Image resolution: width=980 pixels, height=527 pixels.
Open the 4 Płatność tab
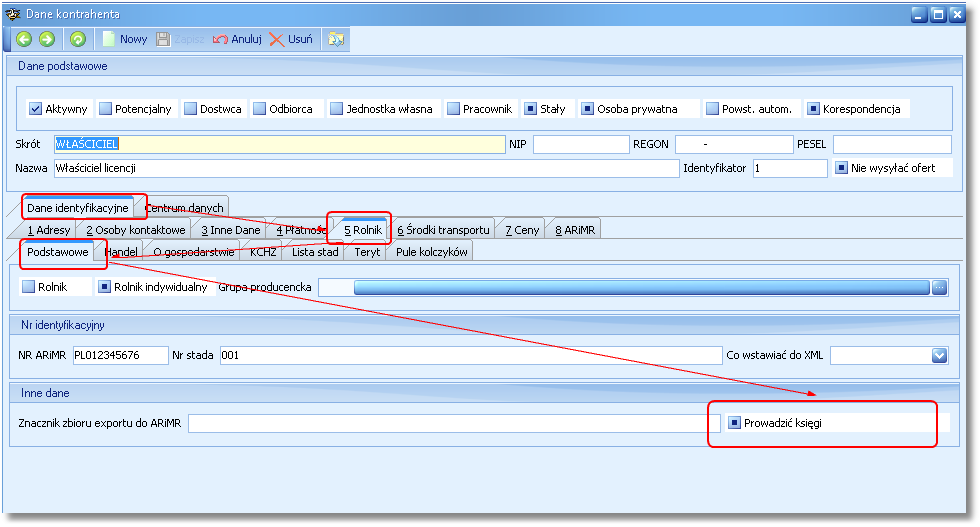301,230
